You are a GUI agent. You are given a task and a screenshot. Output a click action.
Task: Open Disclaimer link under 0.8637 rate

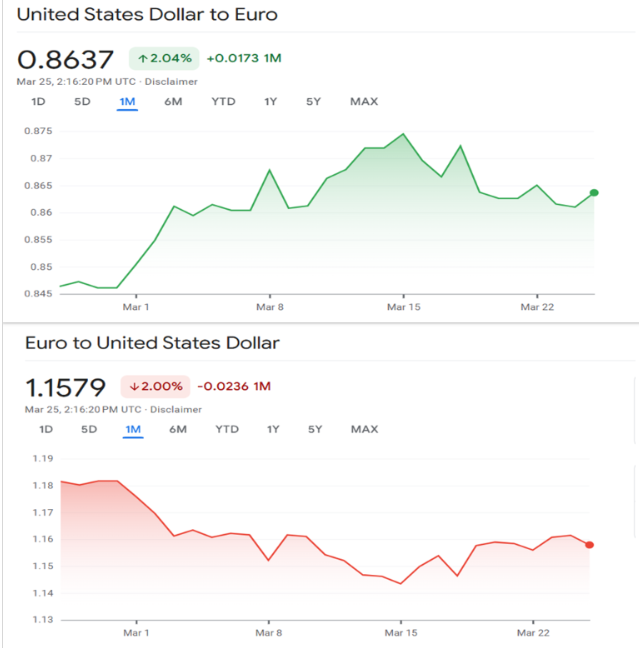pos(173,81)
